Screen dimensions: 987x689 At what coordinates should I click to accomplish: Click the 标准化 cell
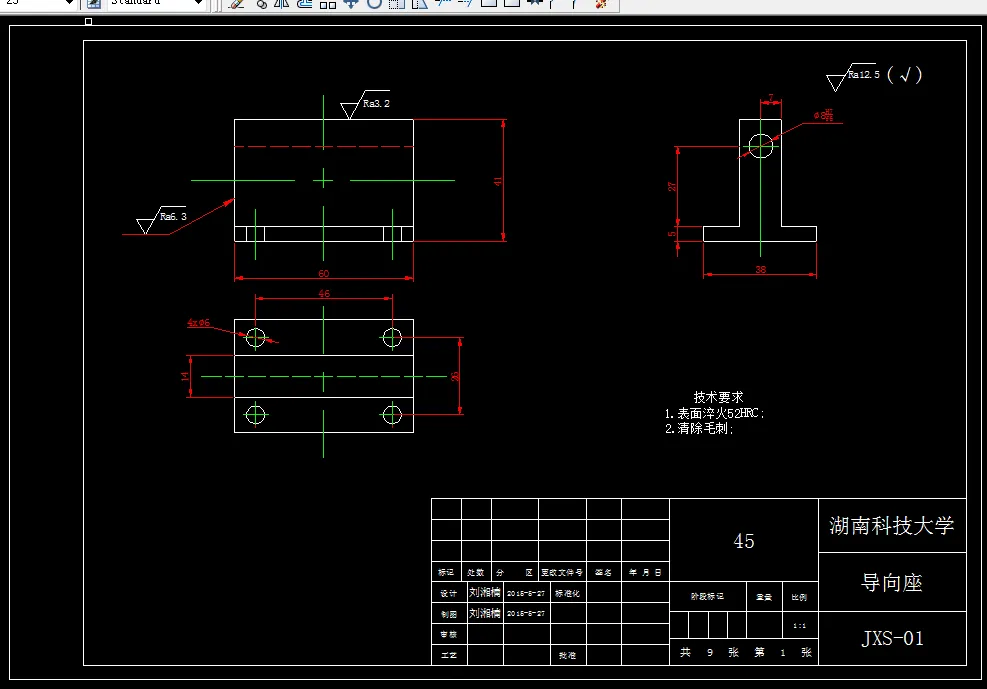pyautogui.click(x=567, y=593)
